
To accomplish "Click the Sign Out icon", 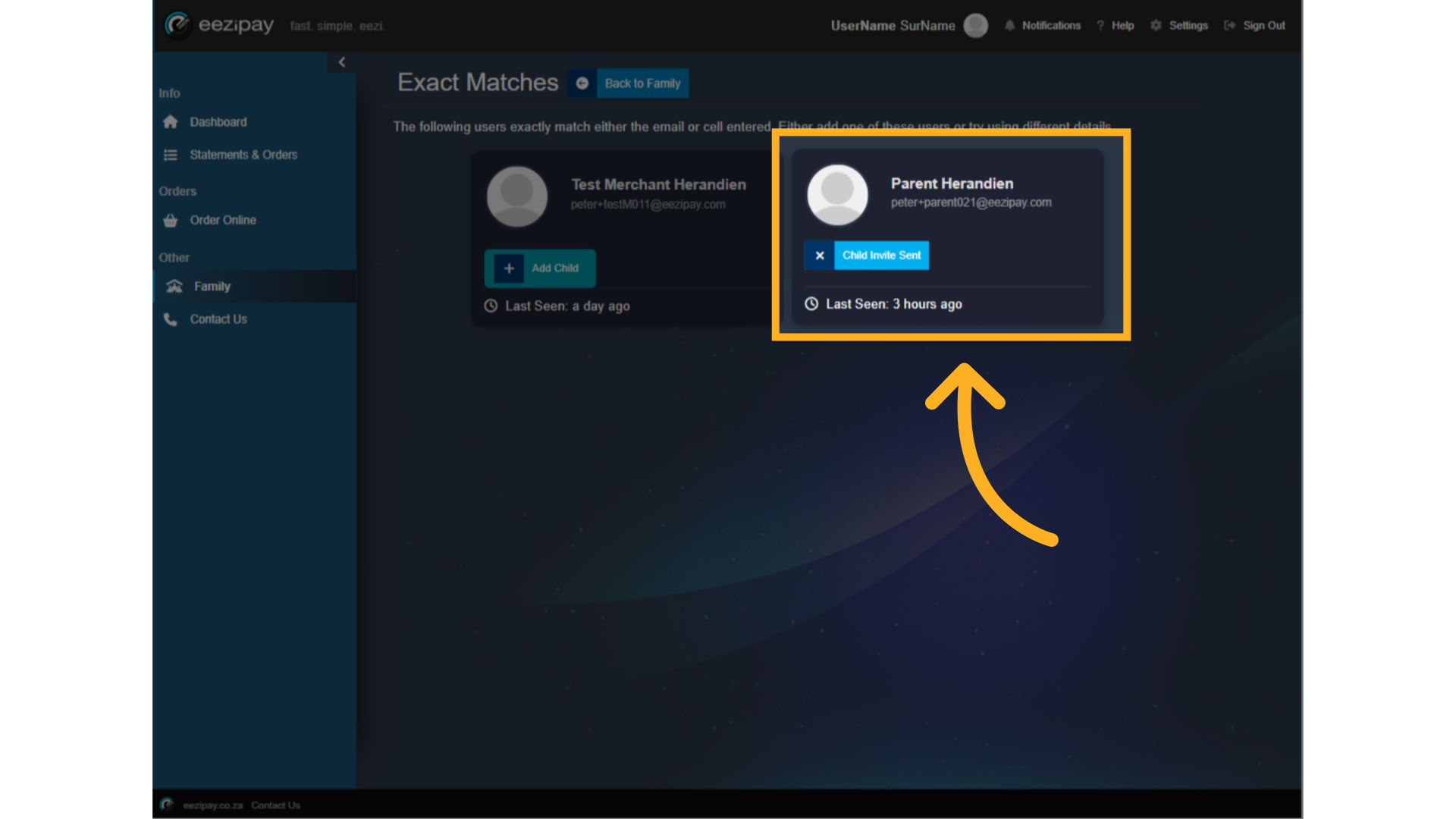I will (1229, 26).
